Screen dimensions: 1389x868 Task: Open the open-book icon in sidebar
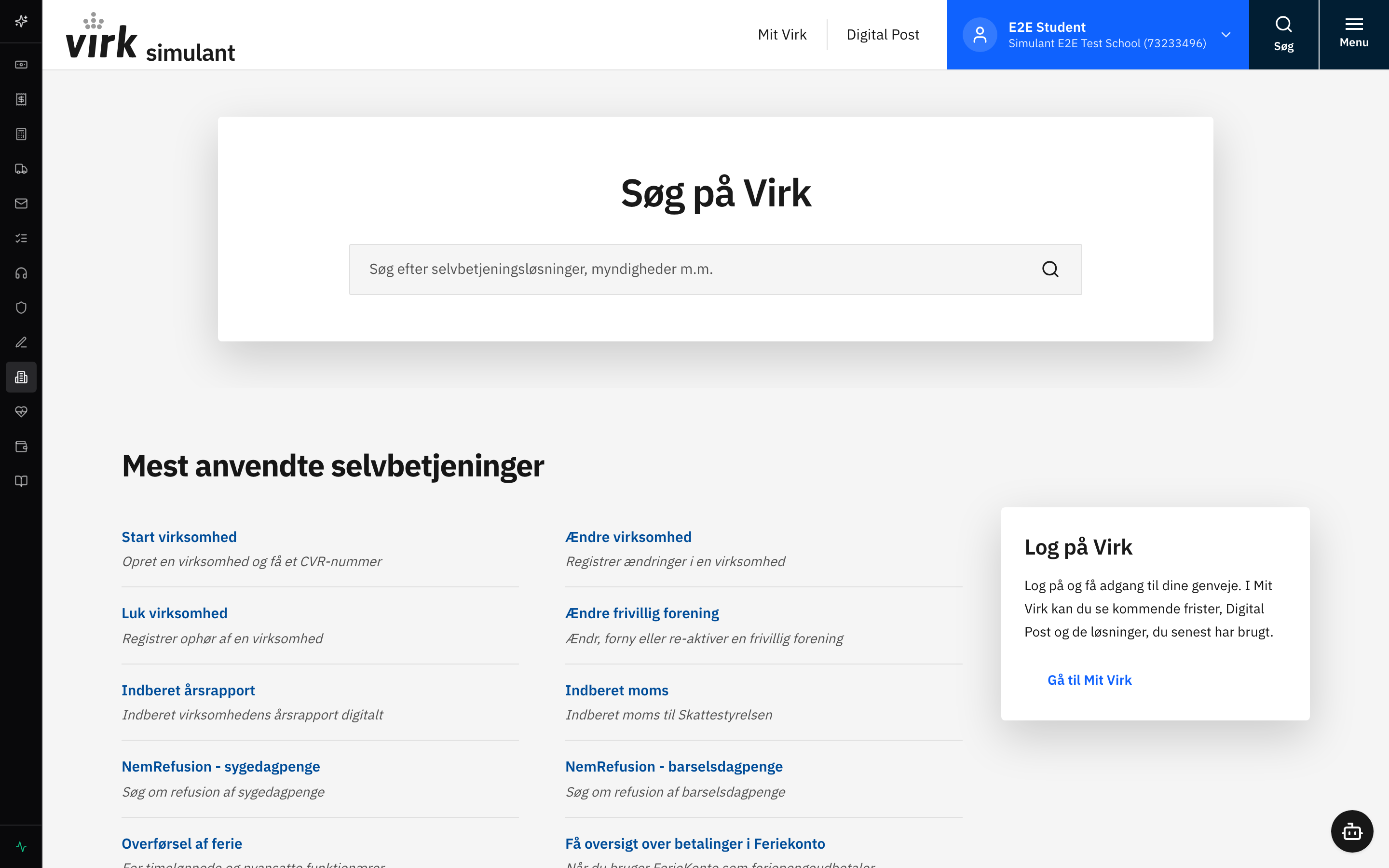pos(21,481)
